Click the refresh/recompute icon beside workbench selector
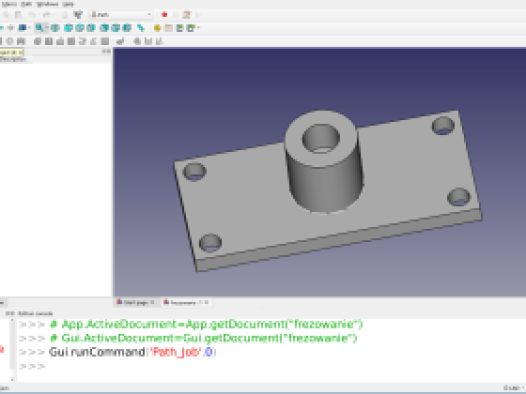The image size is (526, 394). point(78,15)
